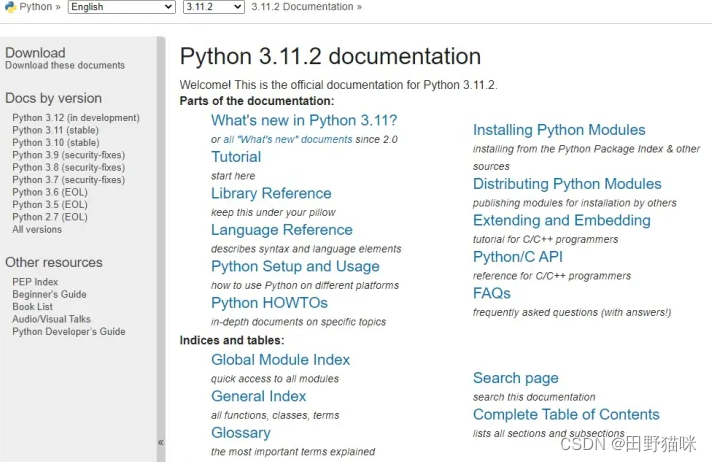Open the Python/C API reference
Image resolution: width=712 pixels, height=462 pixels.
(517, 257)
